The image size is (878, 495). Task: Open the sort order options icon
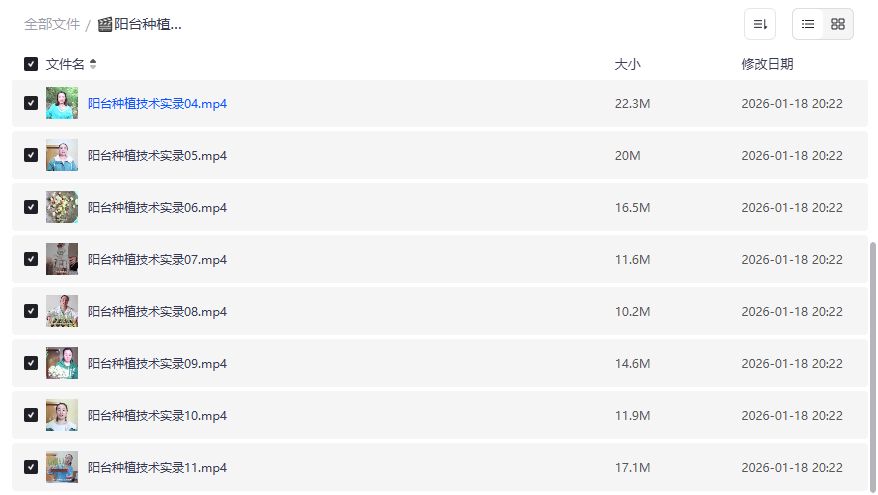(760, 24)
